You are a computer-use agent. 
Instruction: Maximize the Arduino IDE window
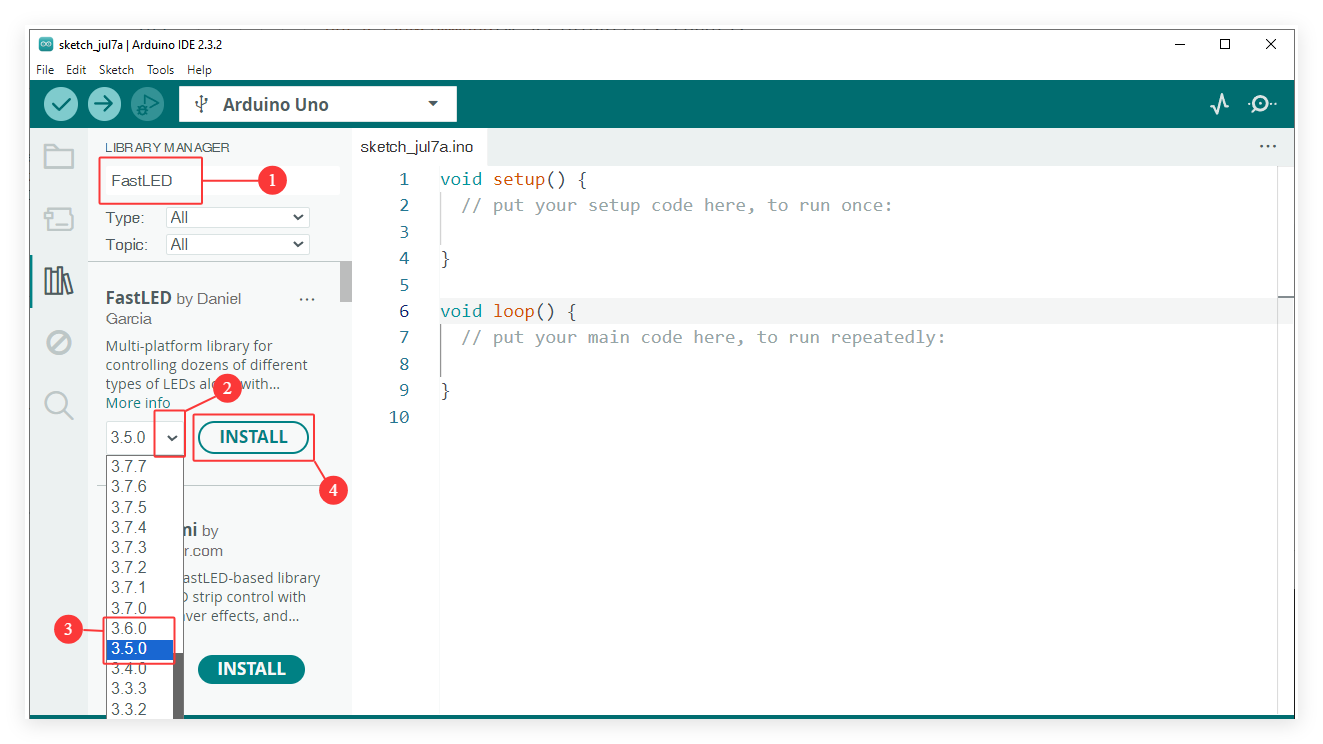(x=1225, y=44)
